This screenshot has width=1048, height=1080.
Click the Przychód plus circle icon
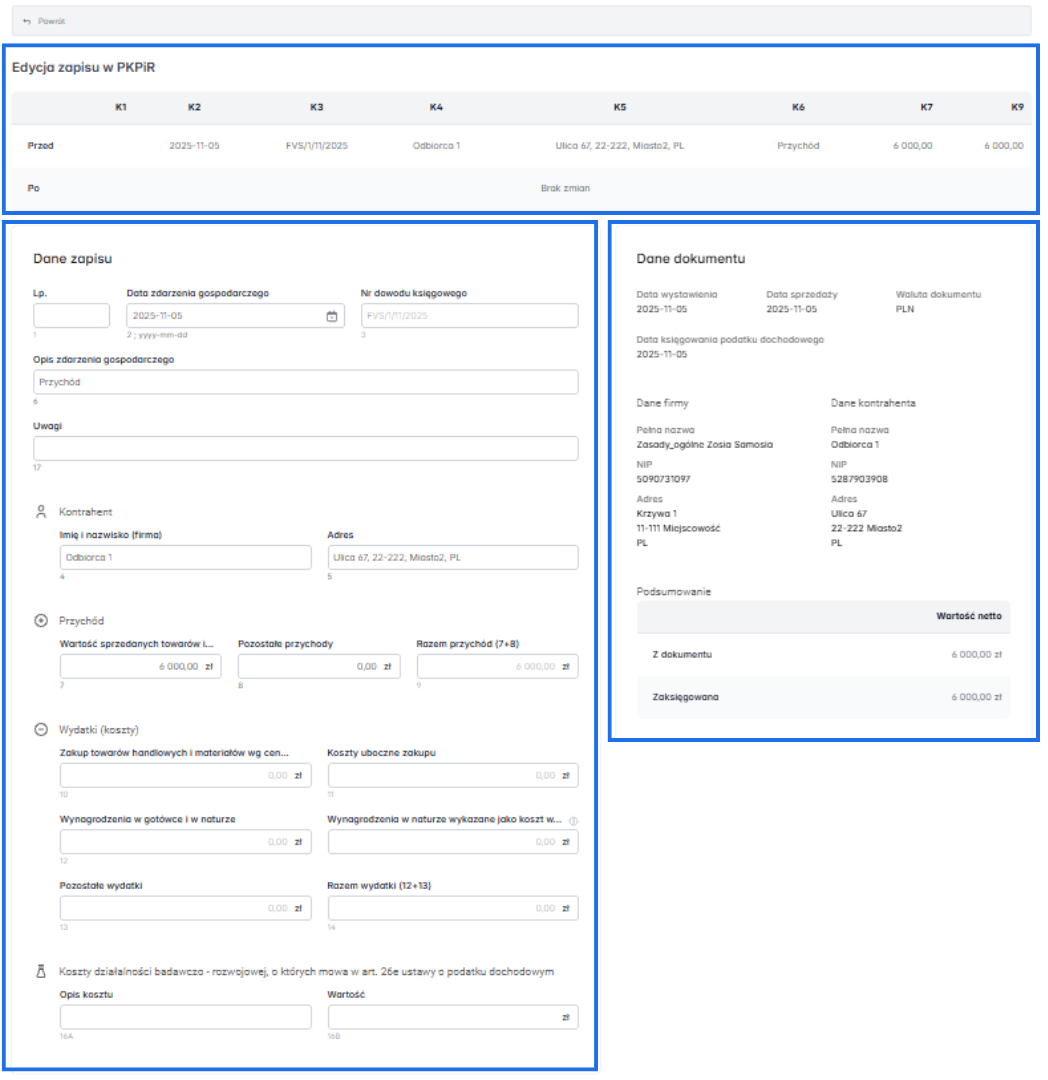pyautogui.click(x=41, y=621)
